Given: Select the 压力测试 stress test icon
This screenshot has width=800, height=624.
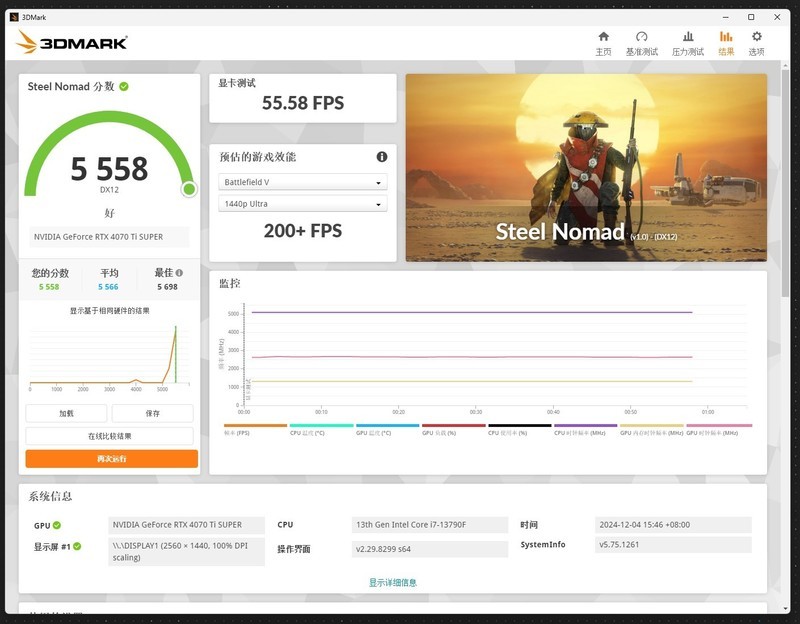Looking at the screenshot, I should click(x=688, y=37).
